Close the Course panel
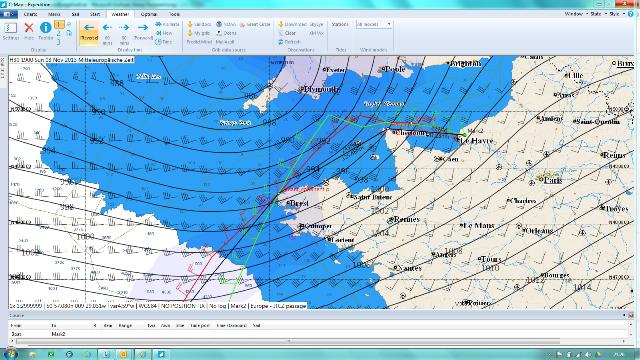The width and height of the screenshot is (640, 360). 631,315
